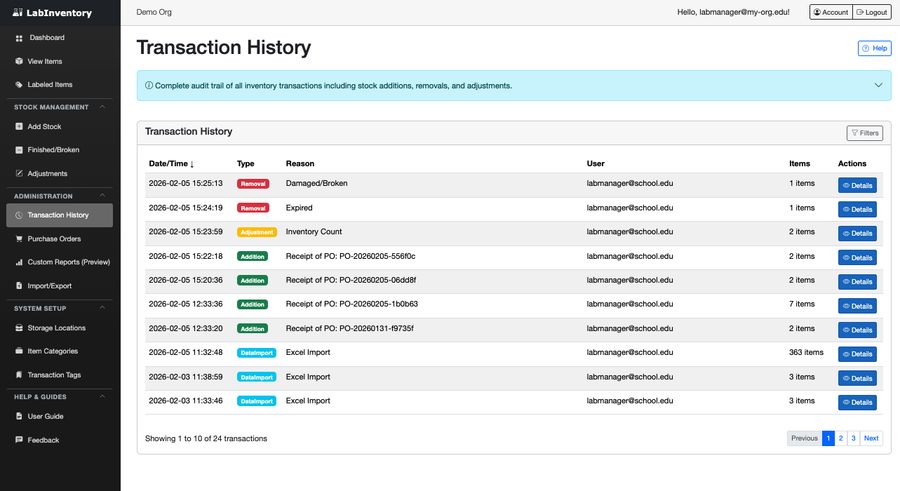Click the Custom Reports chart icon

pyautogui.click(x=19, y=262)
